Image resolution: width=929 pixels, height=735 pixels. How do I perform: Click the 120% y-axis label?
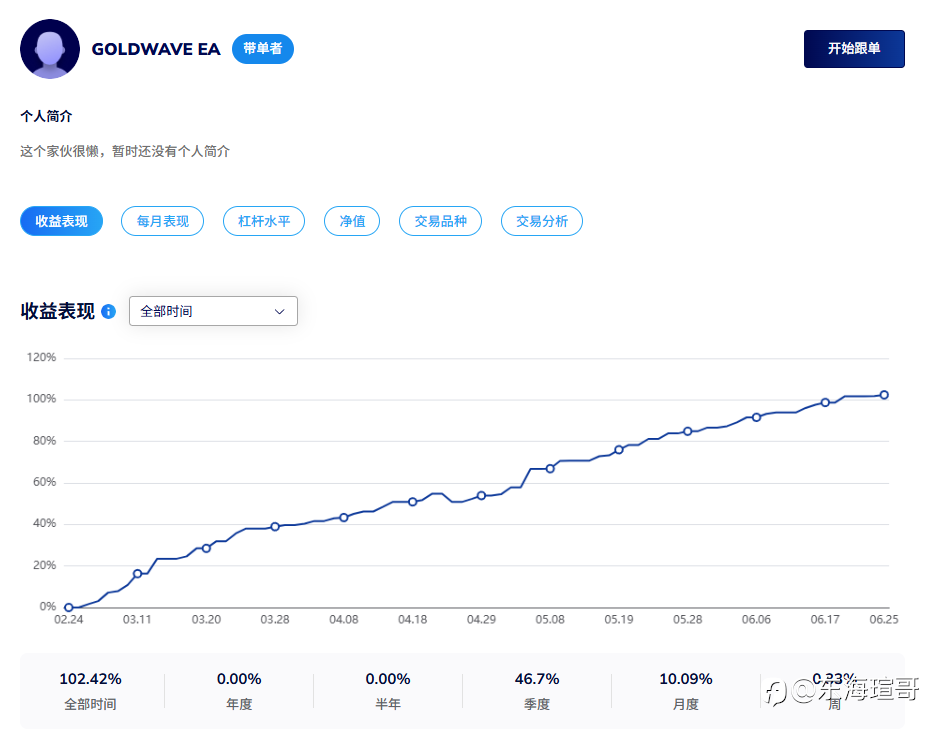41,357
